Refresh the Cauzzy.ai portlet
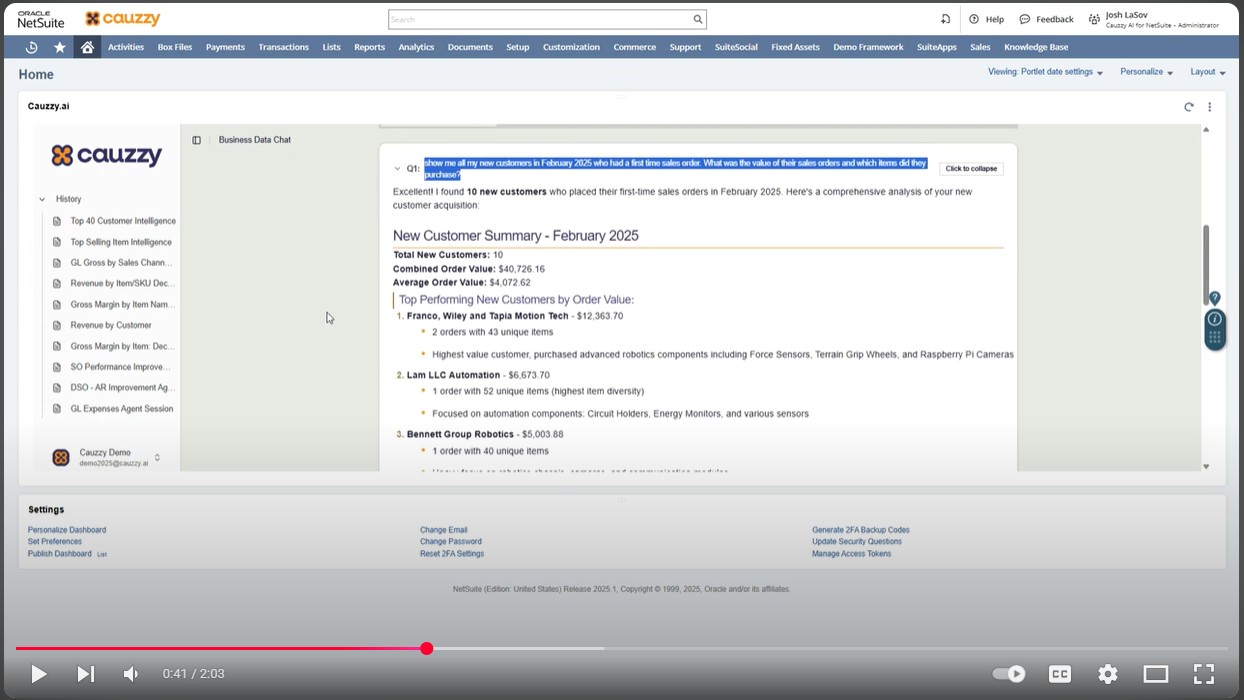1244x700 pixels. [1189, 107]
